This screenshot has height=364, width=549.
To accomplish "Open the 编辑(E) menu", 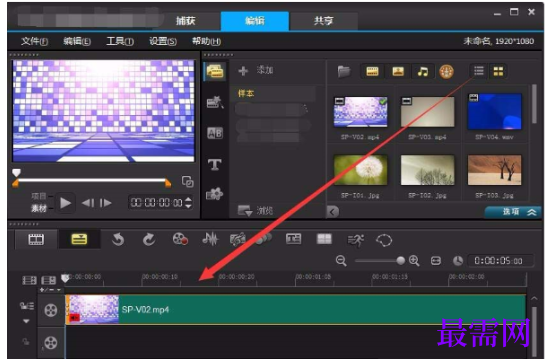I will tap(77, 42).
